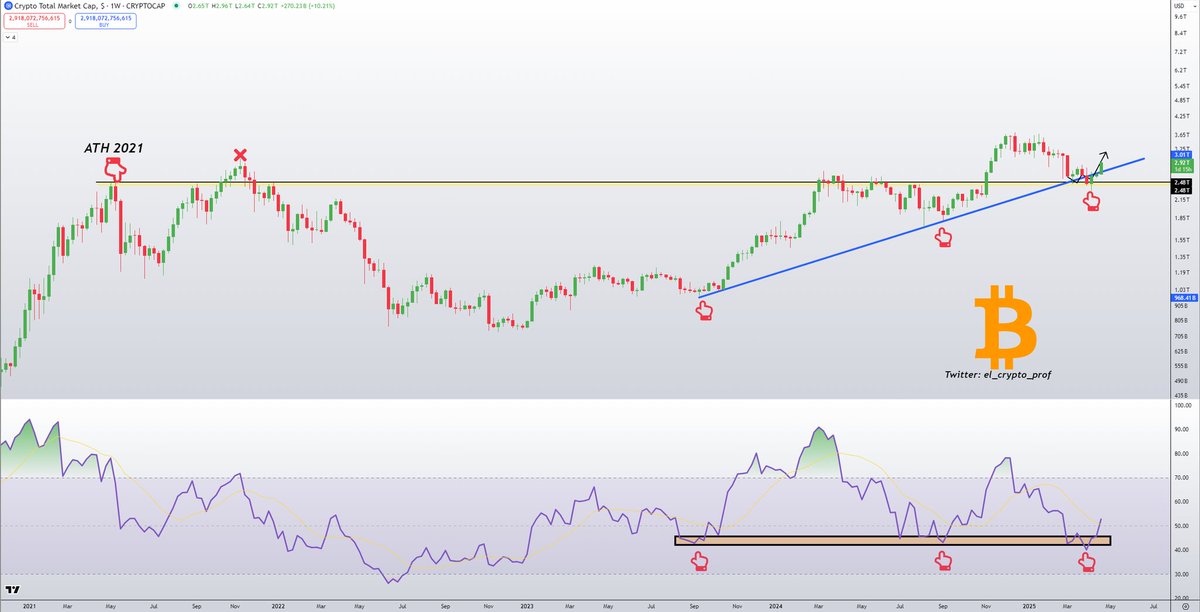The height and width of the screenshot is (612, 1200).
Task: Select the close value C2.92T
Action: tap(267, 6)
